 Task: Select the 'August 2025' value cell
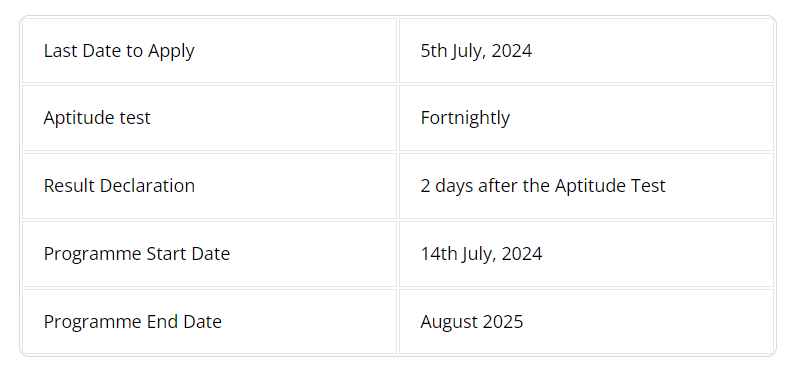tap(586, 322)
